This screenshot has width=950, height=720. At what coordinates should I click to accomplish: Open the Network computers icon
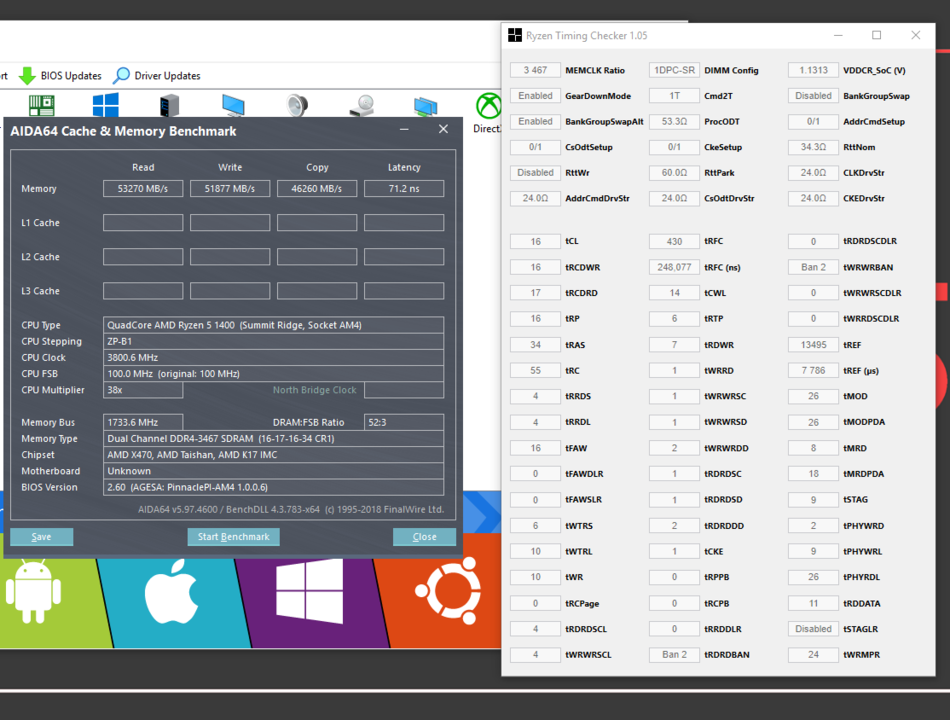click(x=425, y=106)
